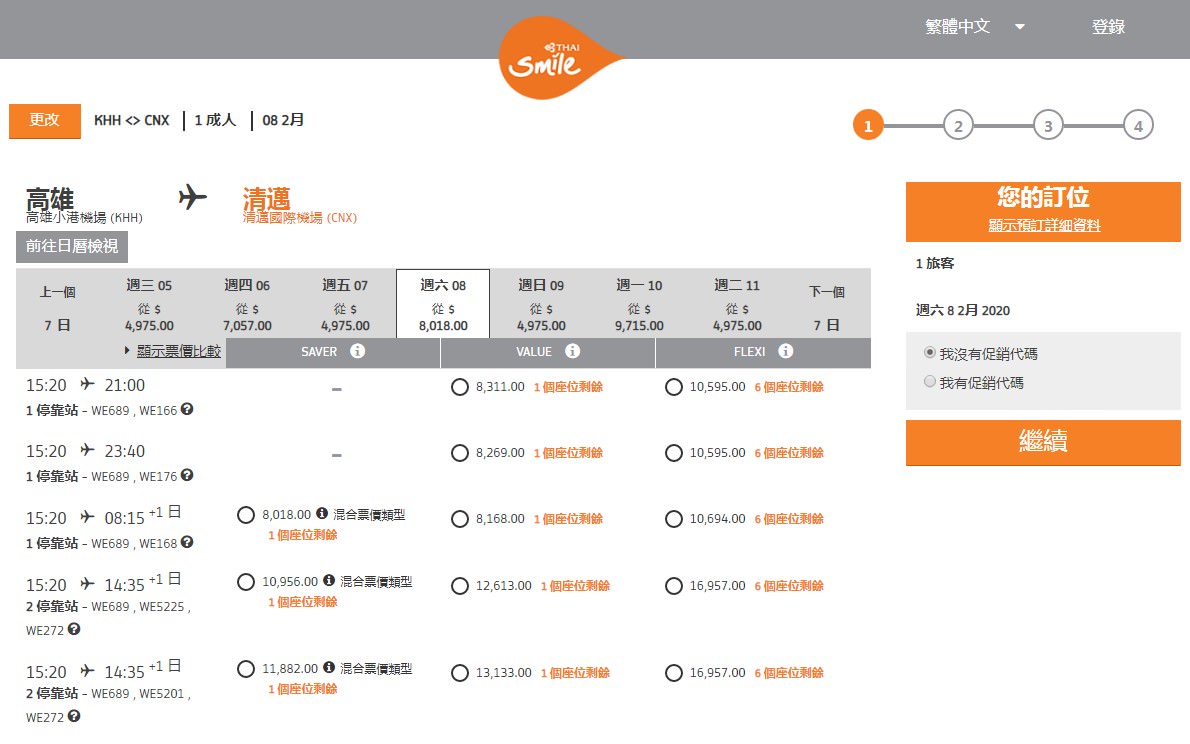This screenshot has height=744, width=1190.
Task: Click the info icon next to VALUE
Action: 572,352
